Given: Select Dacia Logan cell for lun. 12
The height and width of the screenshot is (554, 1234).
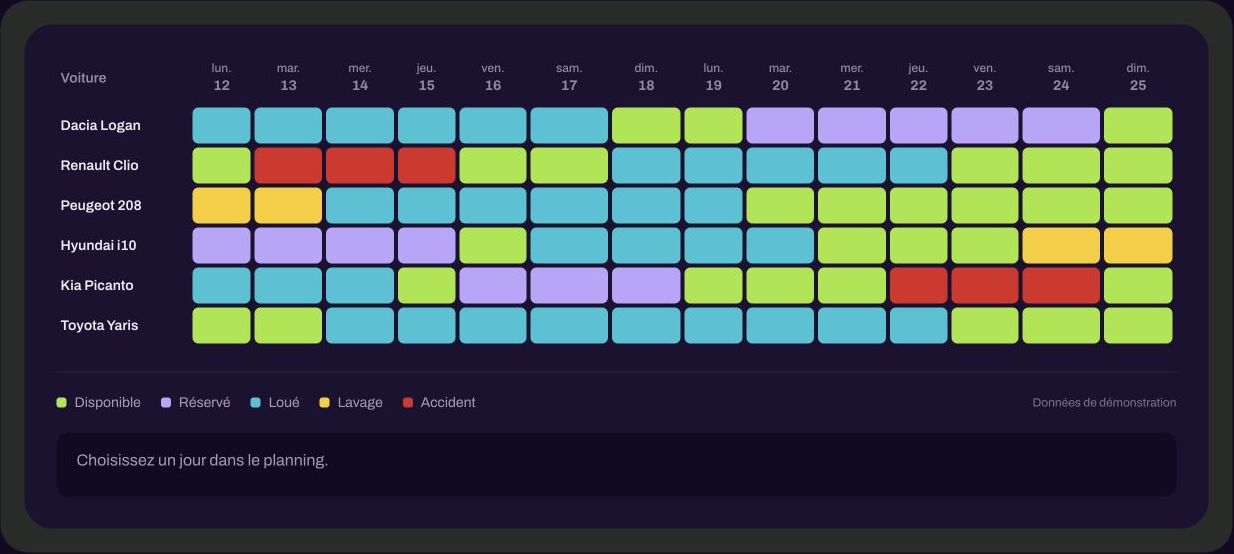Looking at the screenshot, I should coord(221,126).
